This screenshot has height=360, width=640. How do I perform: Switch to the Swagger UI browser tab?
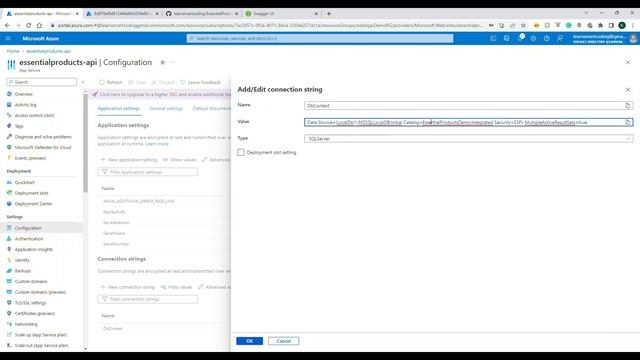click(281, 13)
